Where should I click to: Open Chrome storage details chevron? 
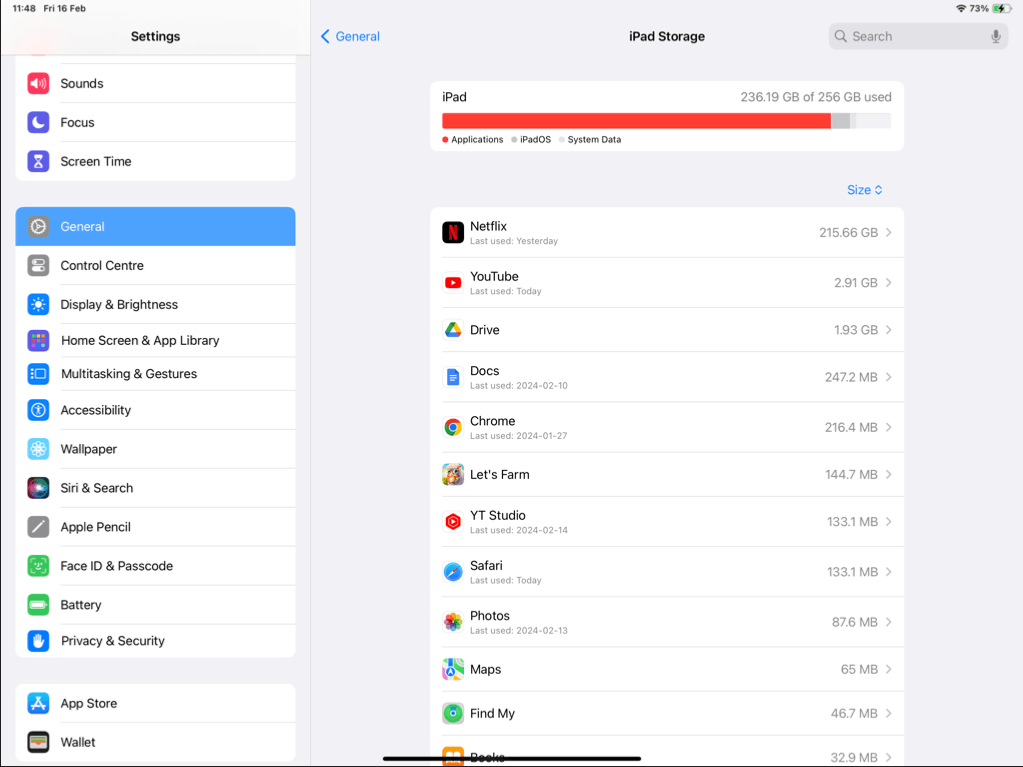coord(889,427)
